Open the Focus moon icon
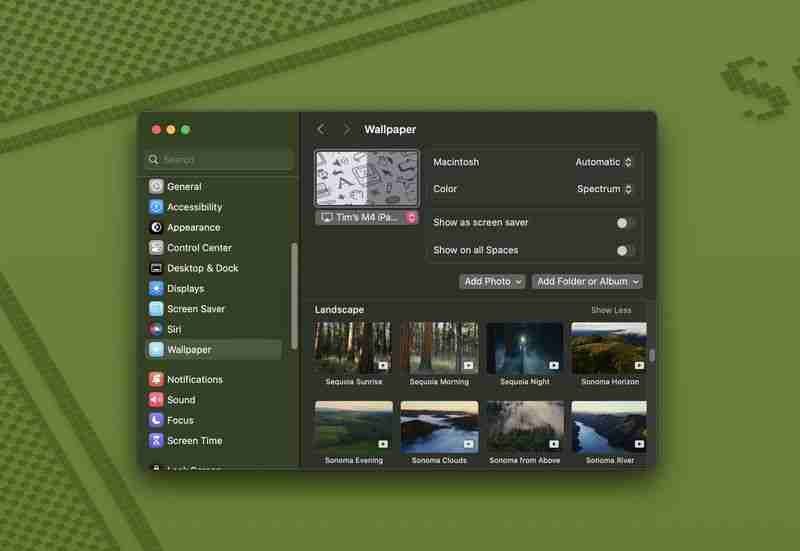800x551 pixels. tap(156, 420)
